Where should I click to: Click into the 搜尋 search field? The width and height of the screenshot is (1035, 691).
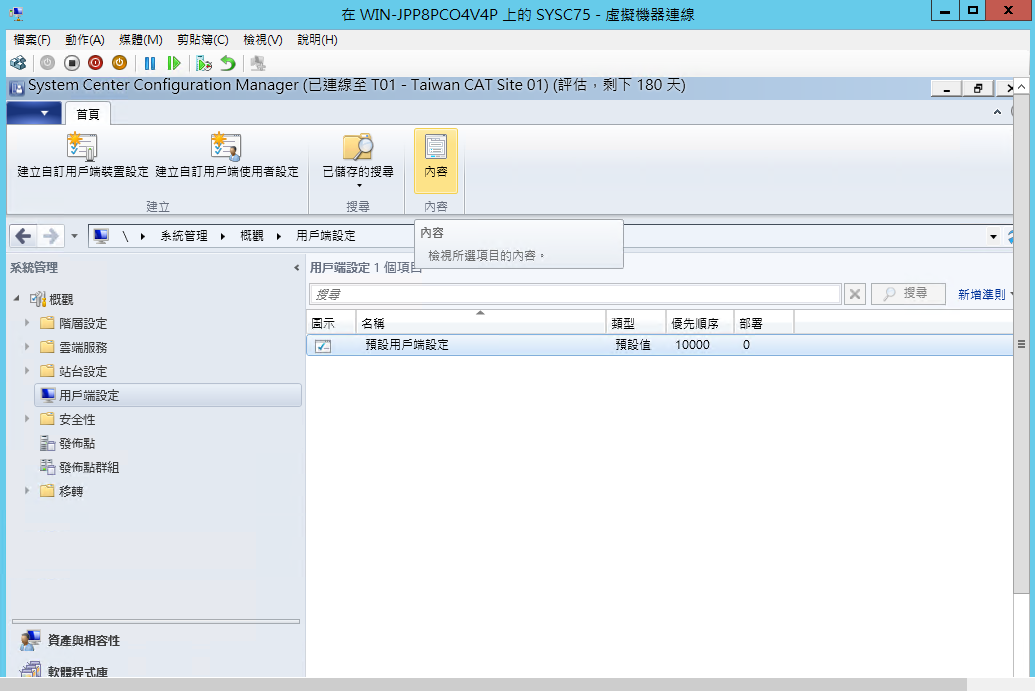click(x=574, y=294)
